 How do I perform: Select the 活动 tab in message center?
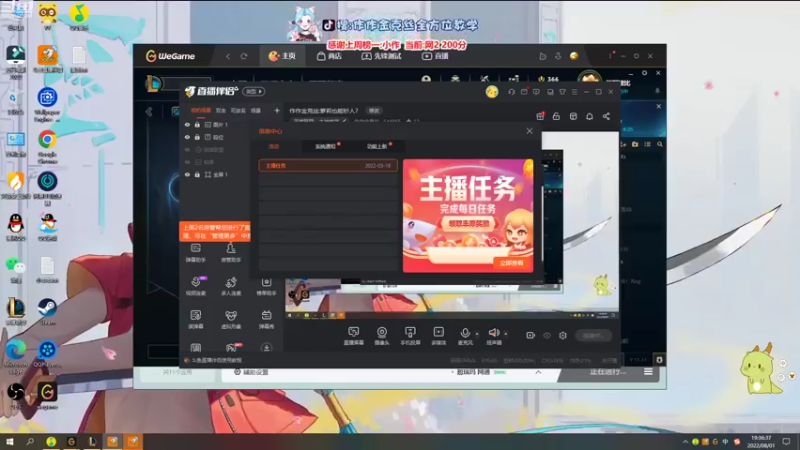tap(274, 146)
